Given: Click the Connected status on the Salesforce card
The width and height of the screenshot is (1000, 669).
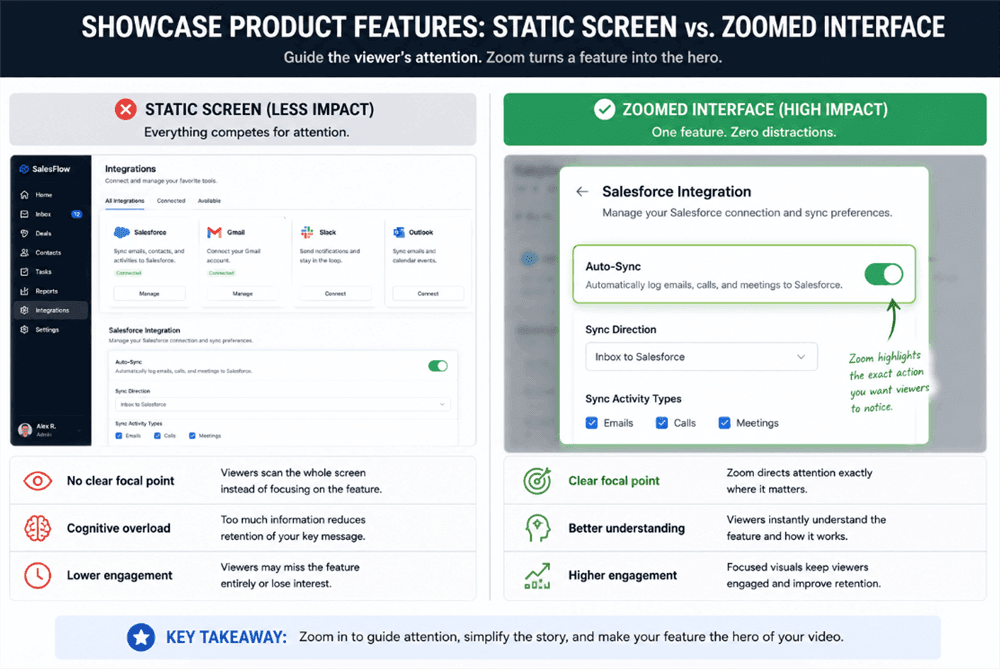Looking at the screenshot, I should coord(129,273).
